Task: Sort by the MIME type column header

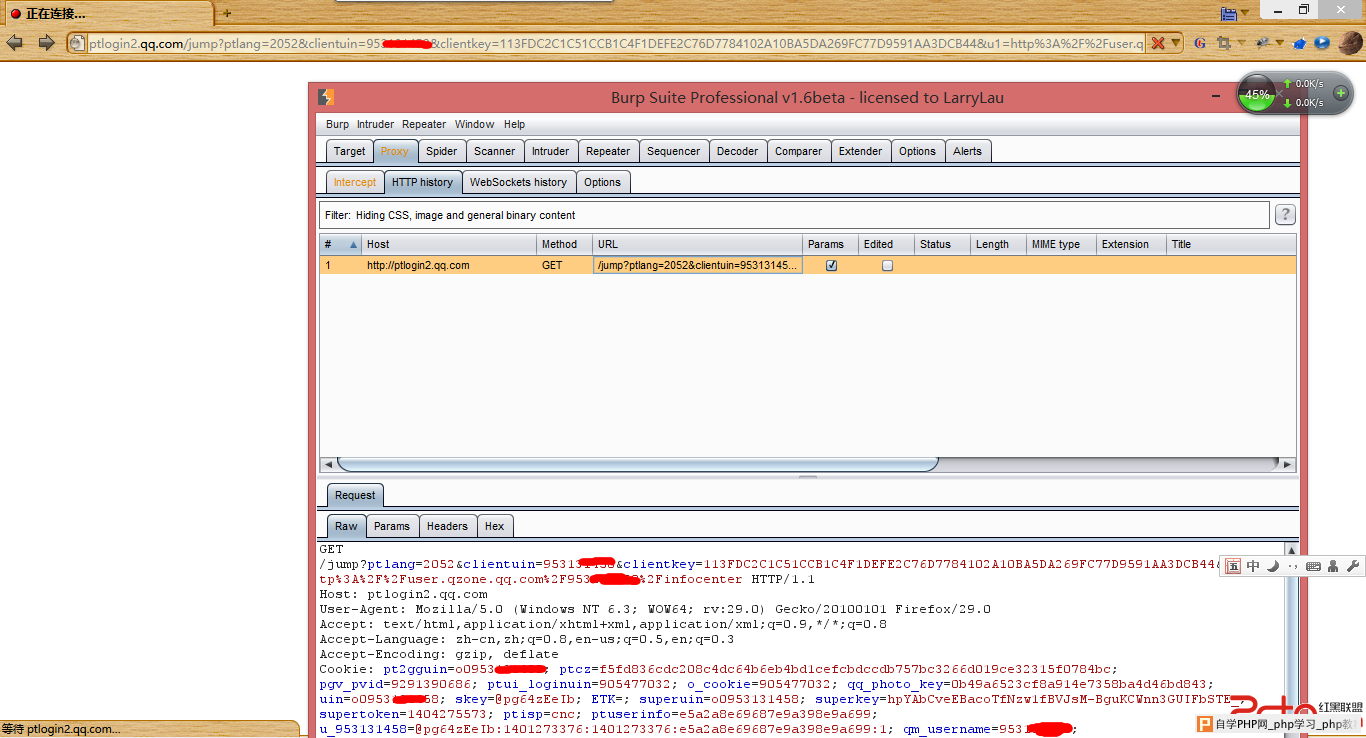Action: [1060, 244]
